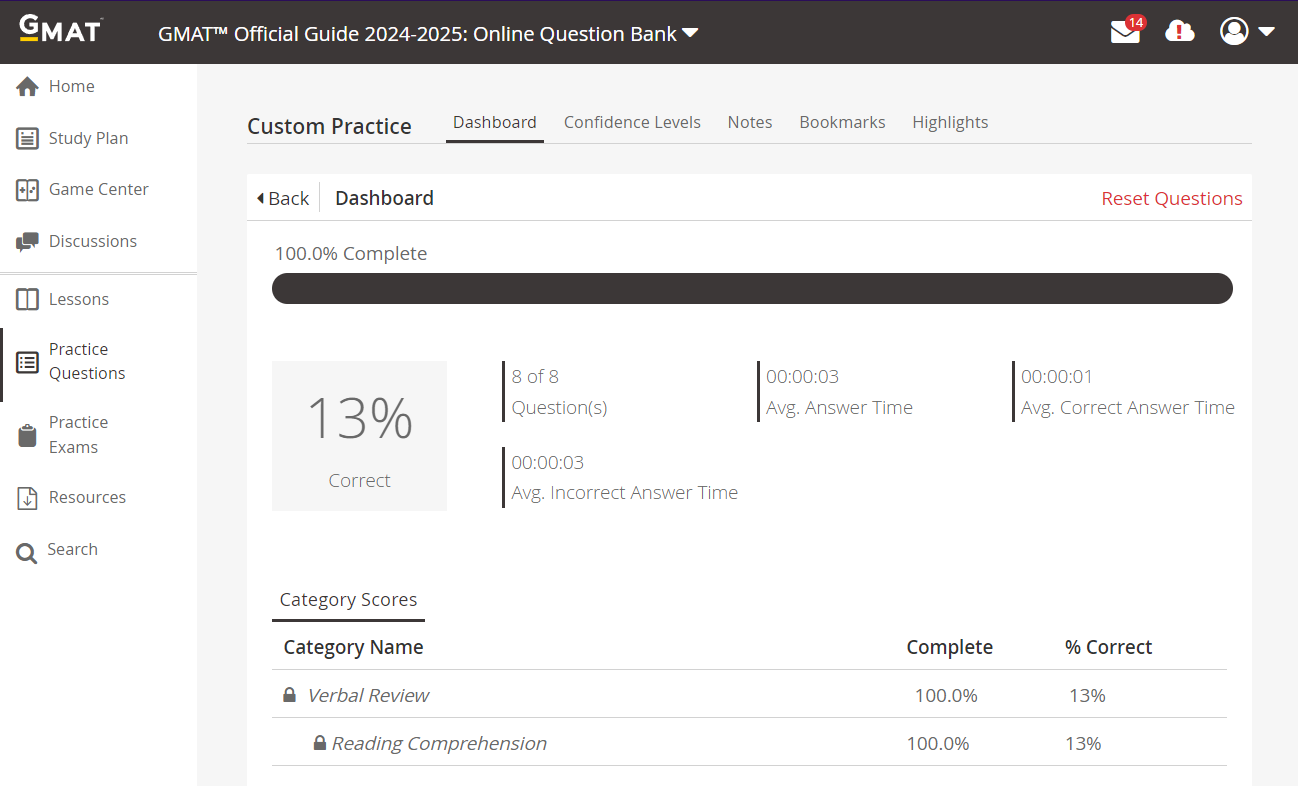Click the 100% complete progress bar
1298x786 pixels.
pos(752,288)
